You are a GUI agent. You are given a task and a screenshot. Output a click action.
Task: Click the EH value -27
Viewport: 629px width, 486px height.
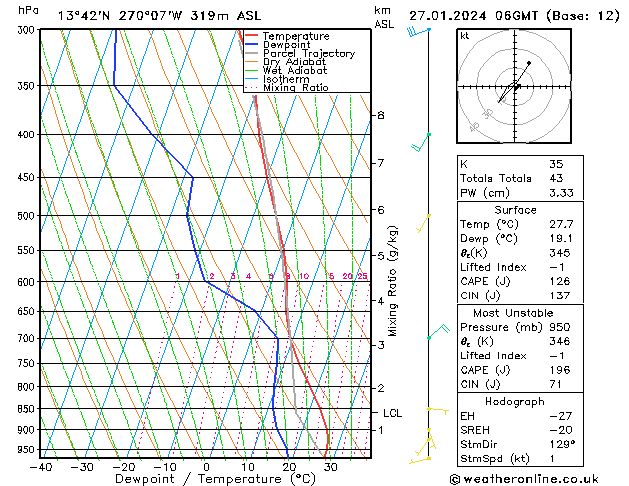pyautogui.click(x=561, y=416)
